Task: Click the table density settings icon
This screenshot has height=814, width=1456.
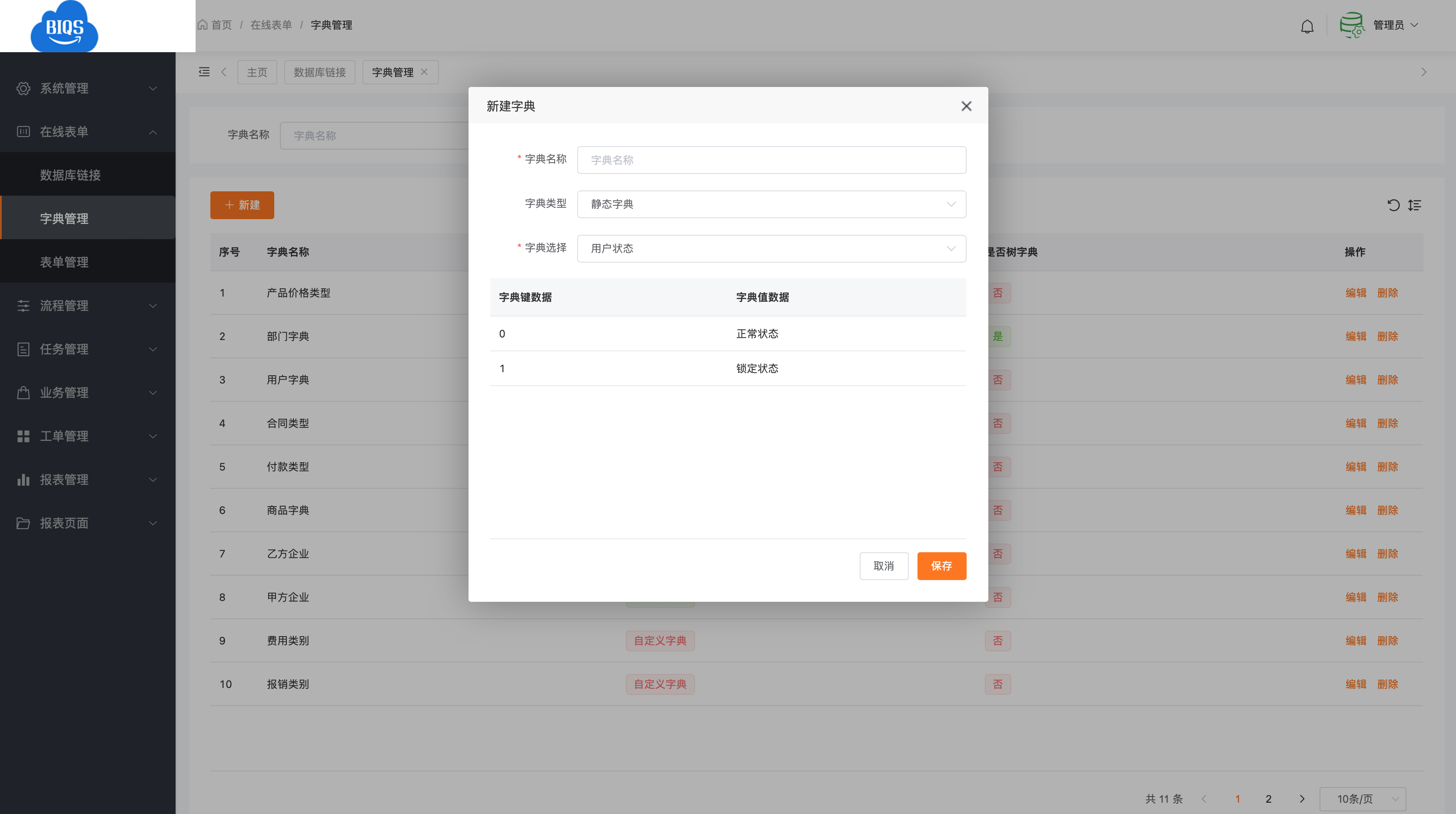Action: click(1415, 205)
